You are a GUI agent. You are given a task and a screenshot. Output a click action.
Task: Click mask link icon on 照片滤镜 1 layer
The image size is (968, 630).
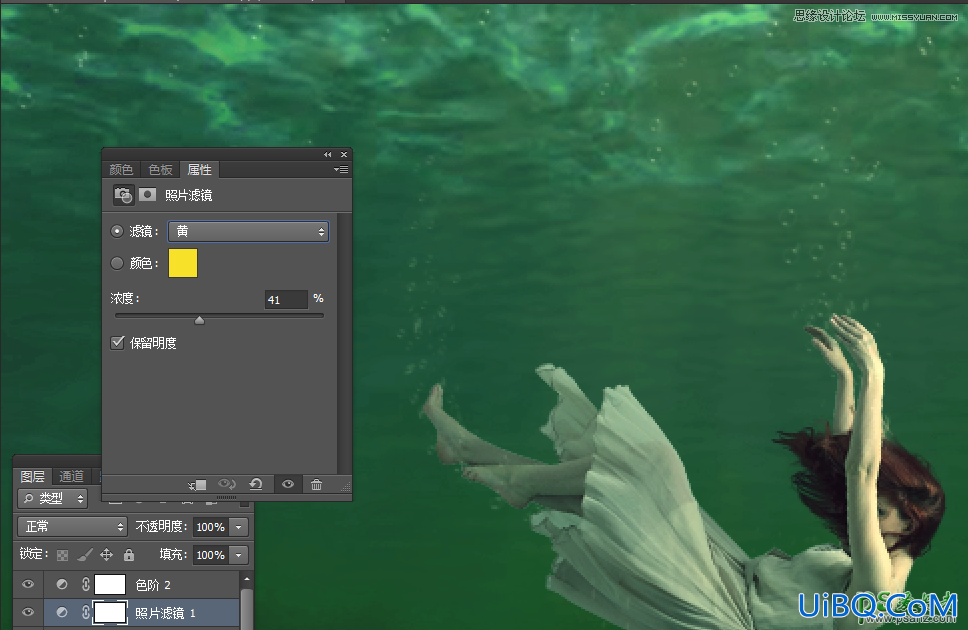[86, 612]
